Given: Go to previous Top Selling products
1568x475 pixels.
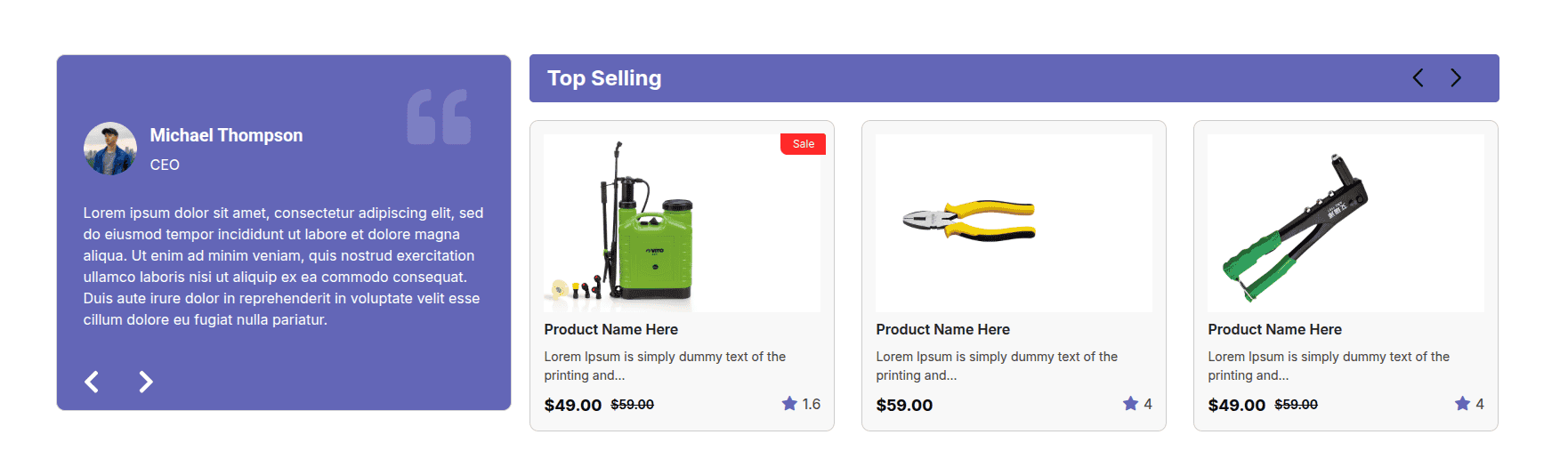Looking at the screenshot, I should (x=1418, y=78).
